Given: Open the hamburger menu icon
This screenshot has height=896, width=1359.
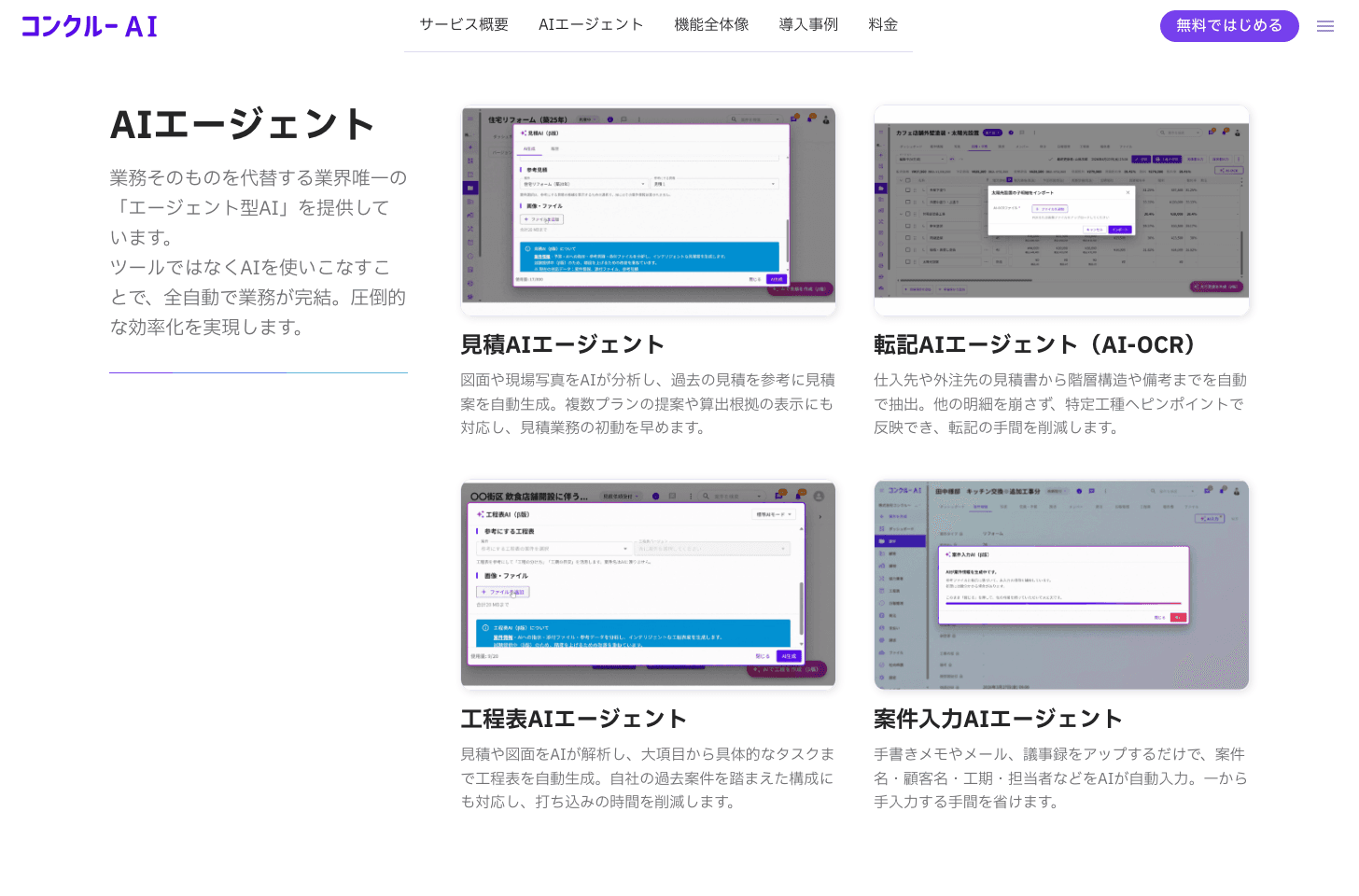Looking at the screenshot, I should (x=1325, y=26).
